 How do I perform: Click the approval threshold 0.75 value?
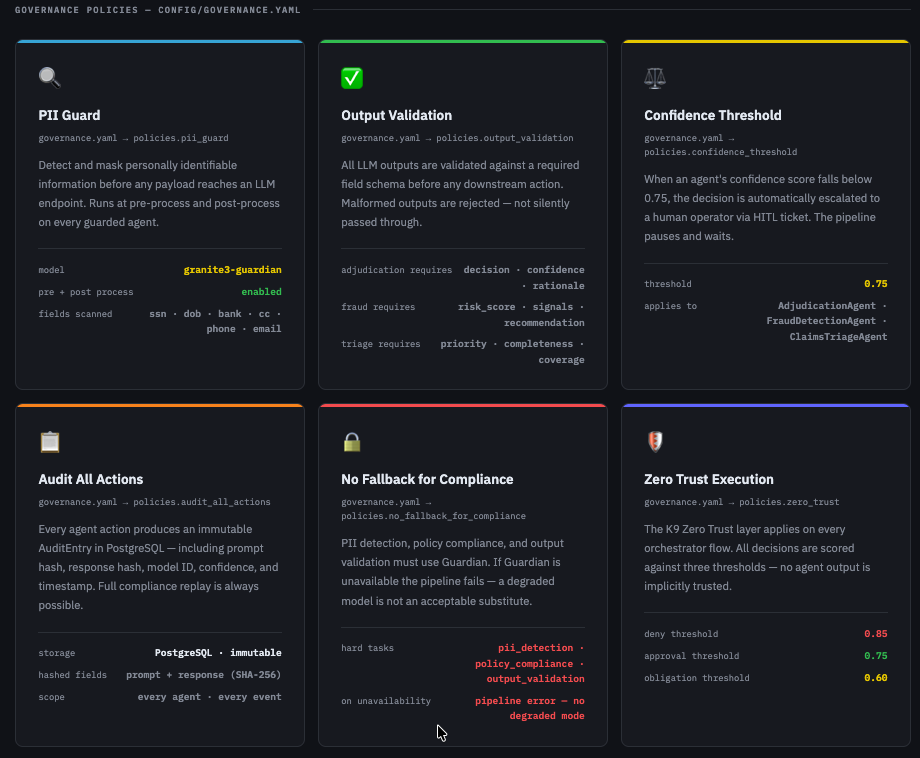tap(875, 656)
